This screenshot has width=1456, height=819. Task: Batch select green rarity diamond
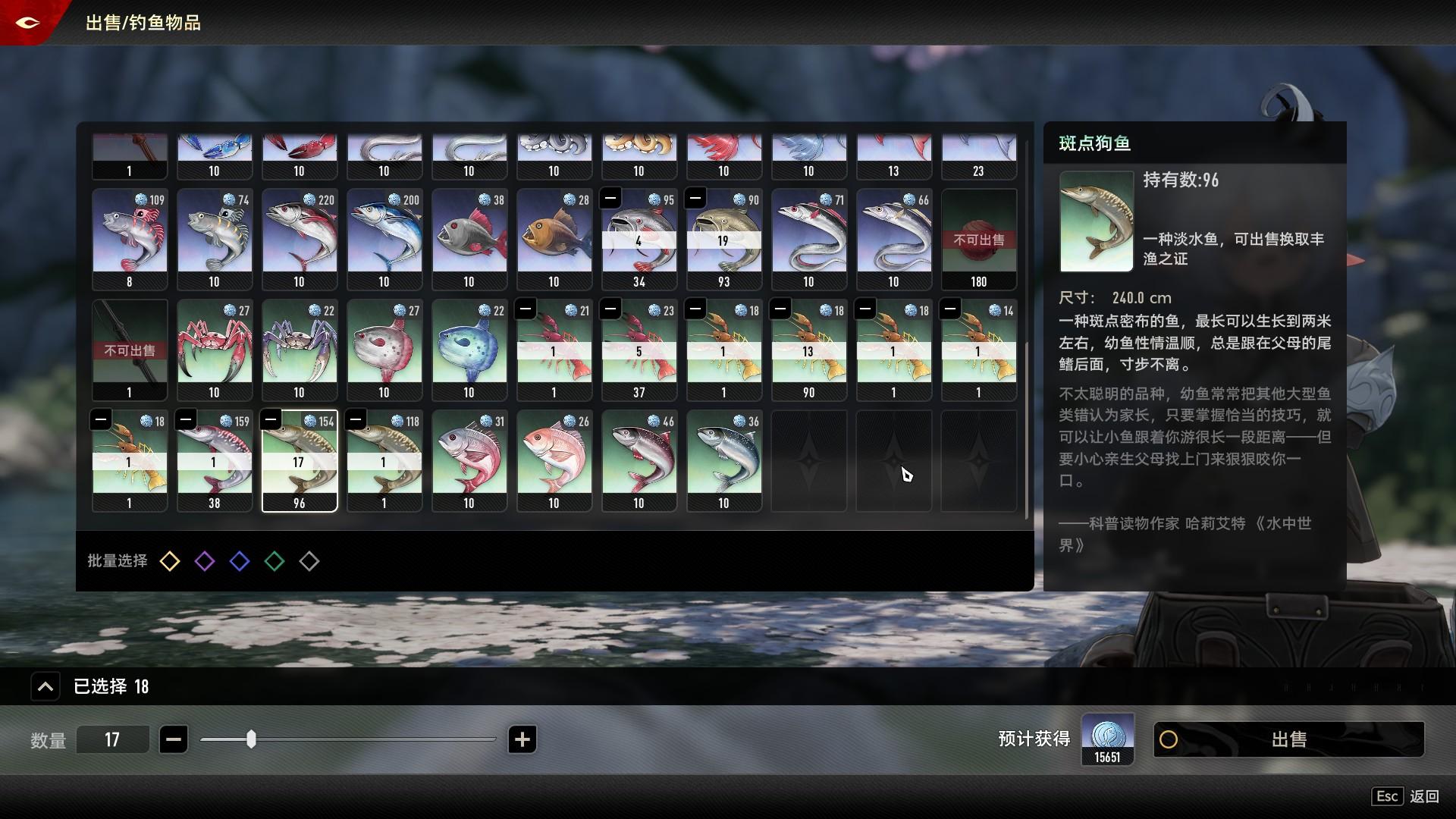tap(275, 561)
